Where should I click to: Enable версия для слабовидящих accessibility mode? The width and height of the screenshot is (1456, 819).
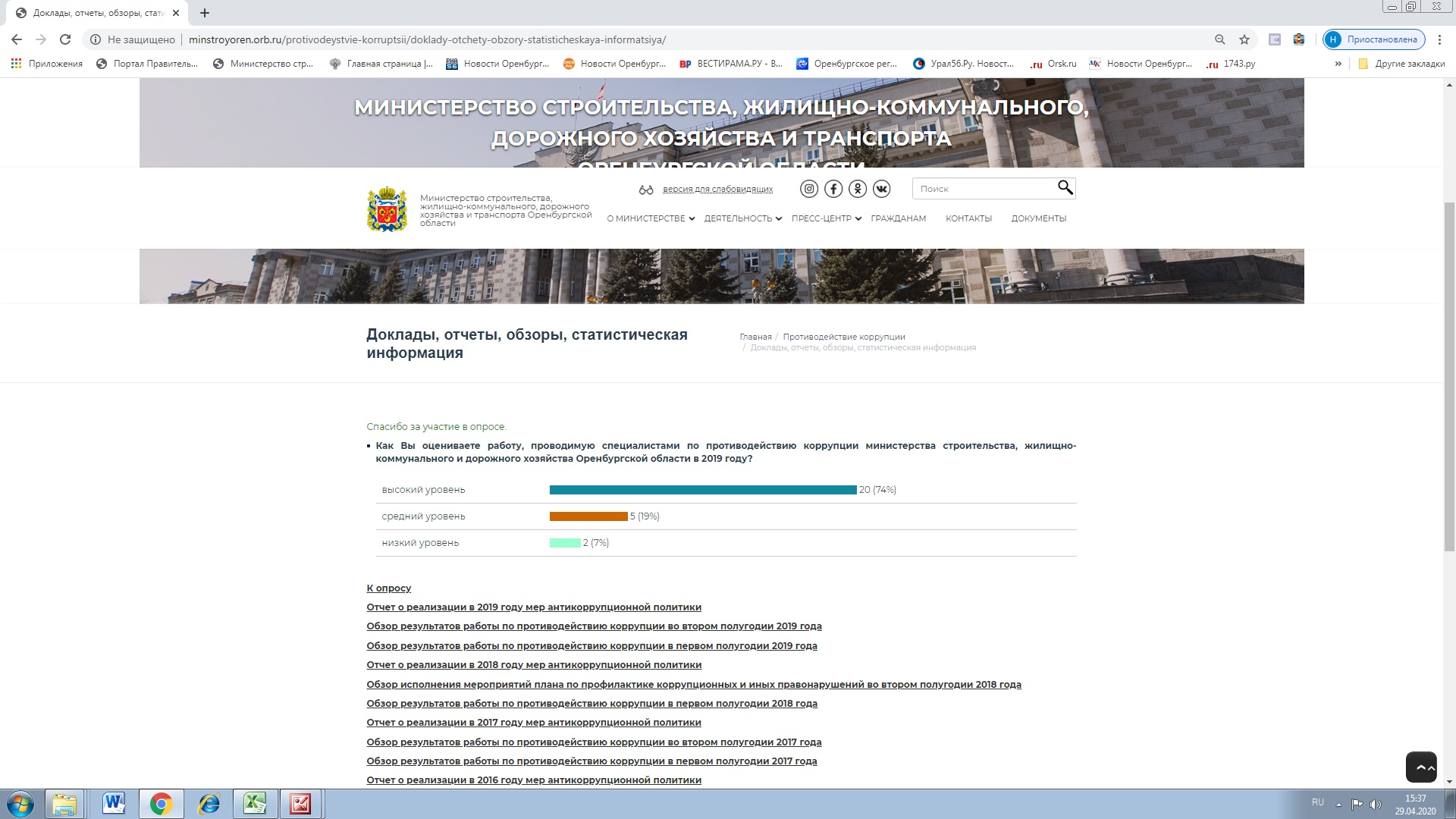pyautogui.click(x=717, y=190)
